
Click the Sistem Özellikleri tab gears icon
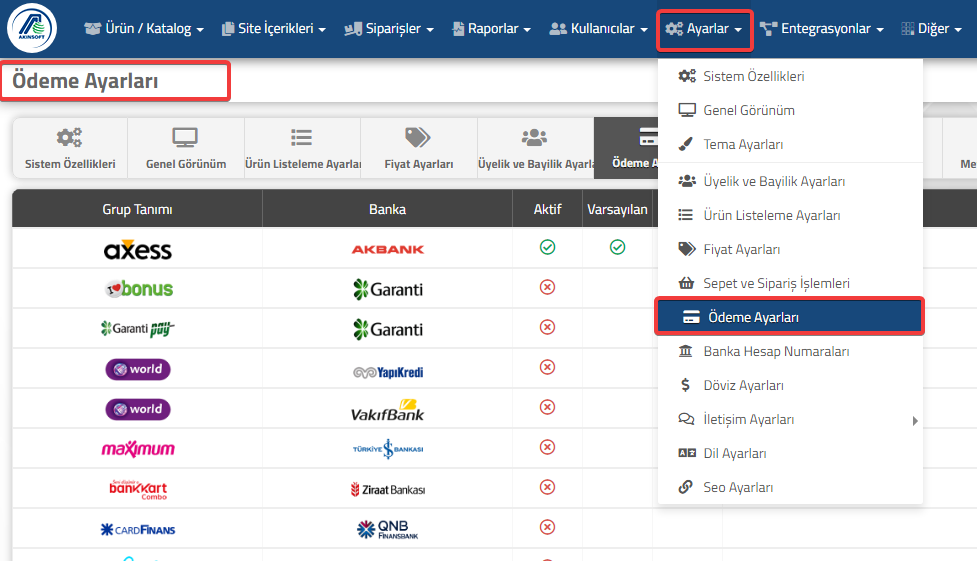click(69, 137)
